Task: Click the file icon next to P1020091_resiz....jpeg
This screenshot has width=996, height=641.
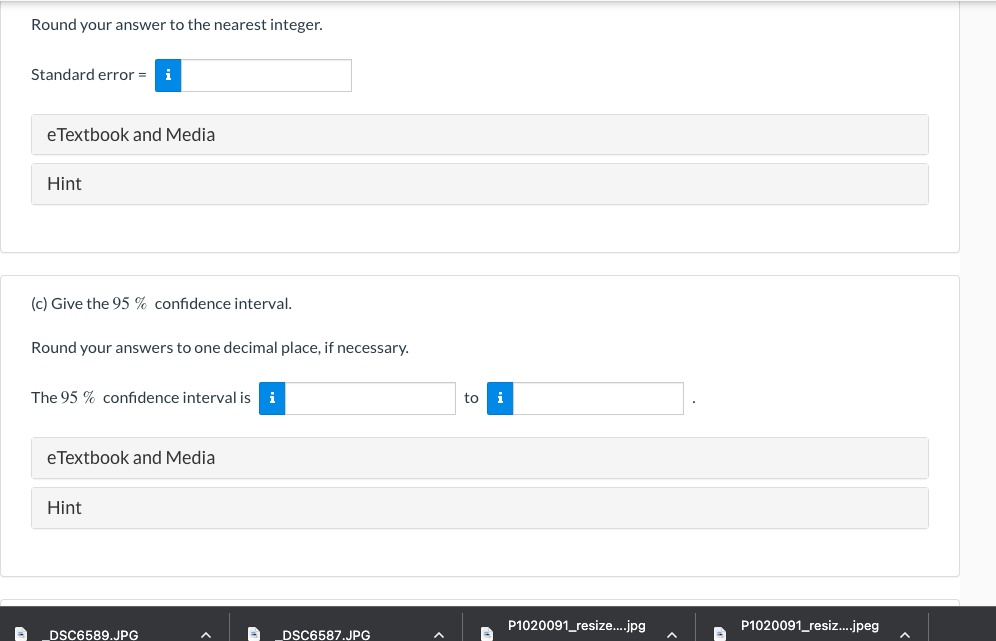Action: (x=719, y=632)
